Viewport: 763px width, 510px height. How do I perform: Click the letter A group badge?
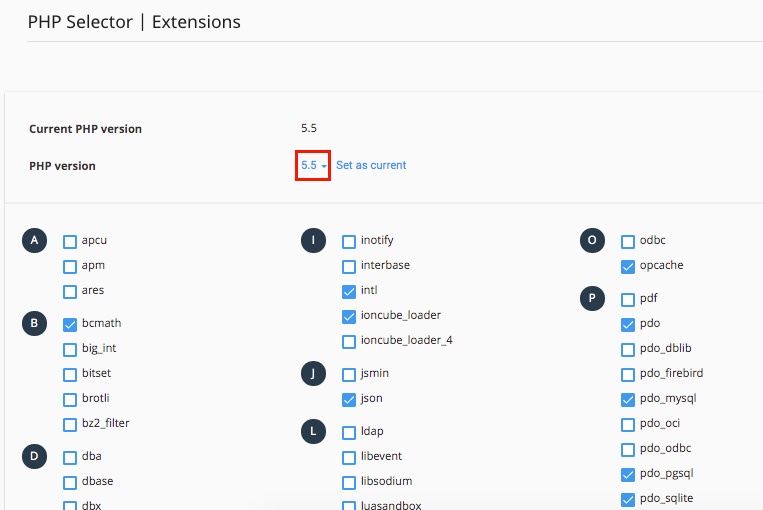click(35, 240)
